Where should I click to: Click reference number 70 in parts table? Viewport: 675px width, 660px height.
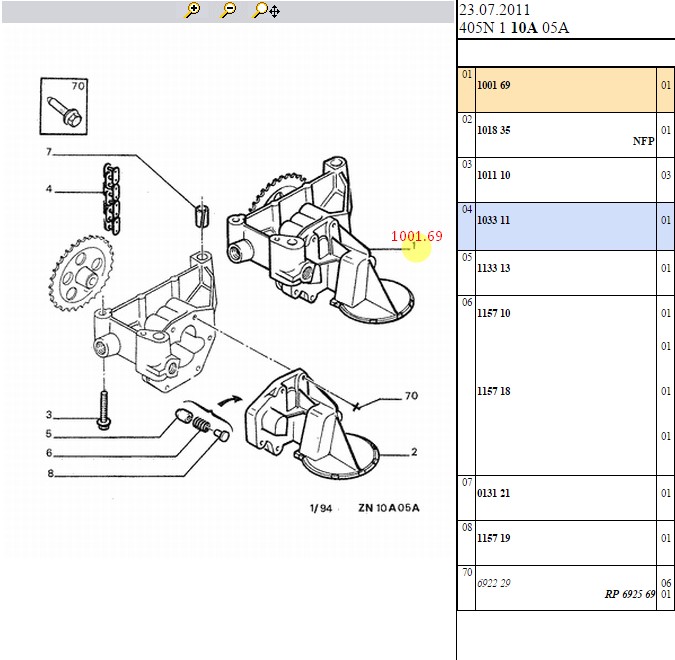tap(467, 573)
